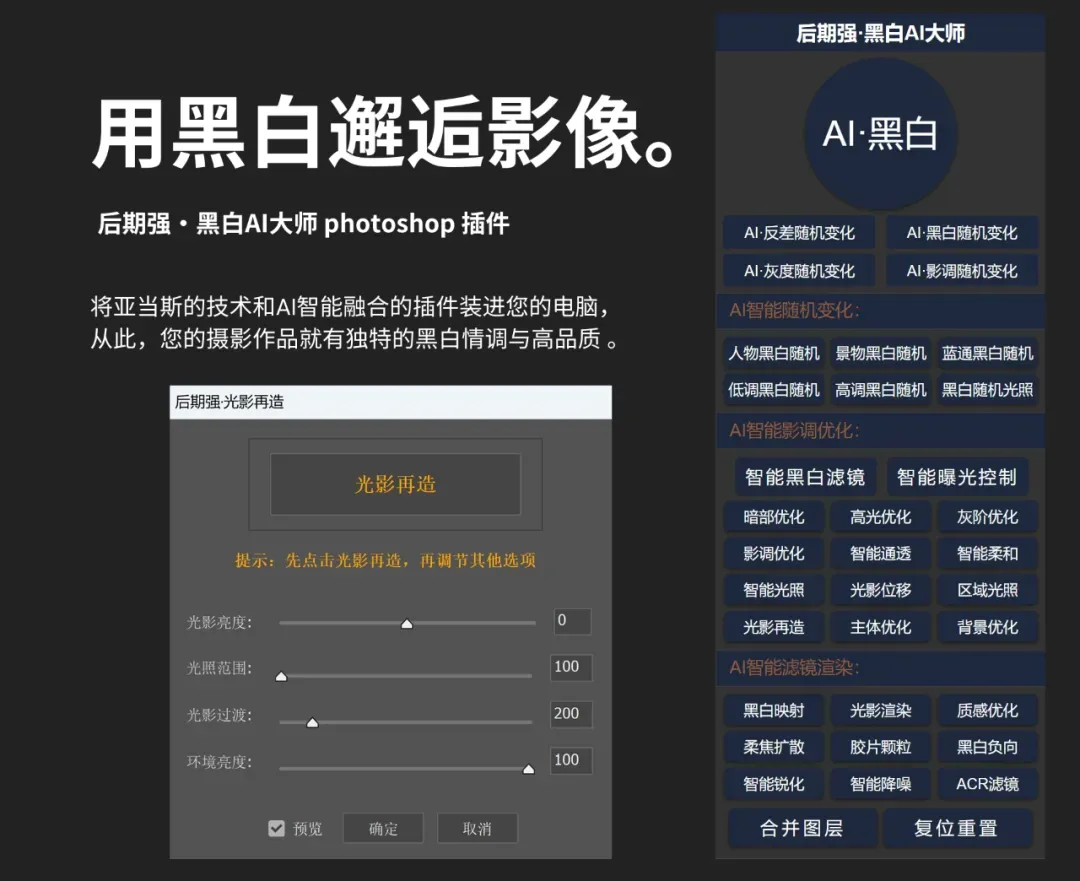Viewport: 1080px width, 881px height.
Task: Adjust 光照范围 slider handle
Action: point(281,676)
